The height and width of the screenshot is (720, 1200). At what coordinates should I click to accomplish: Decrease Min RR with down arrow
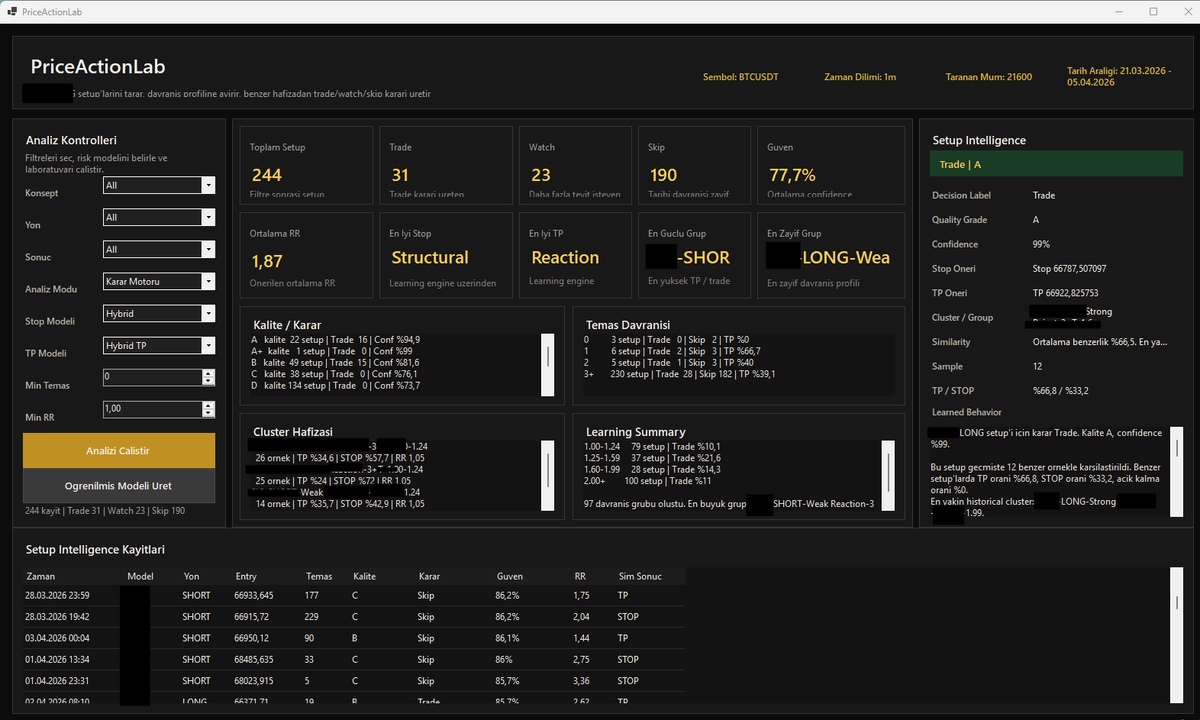pyautogui.click(x=208, y=413)
